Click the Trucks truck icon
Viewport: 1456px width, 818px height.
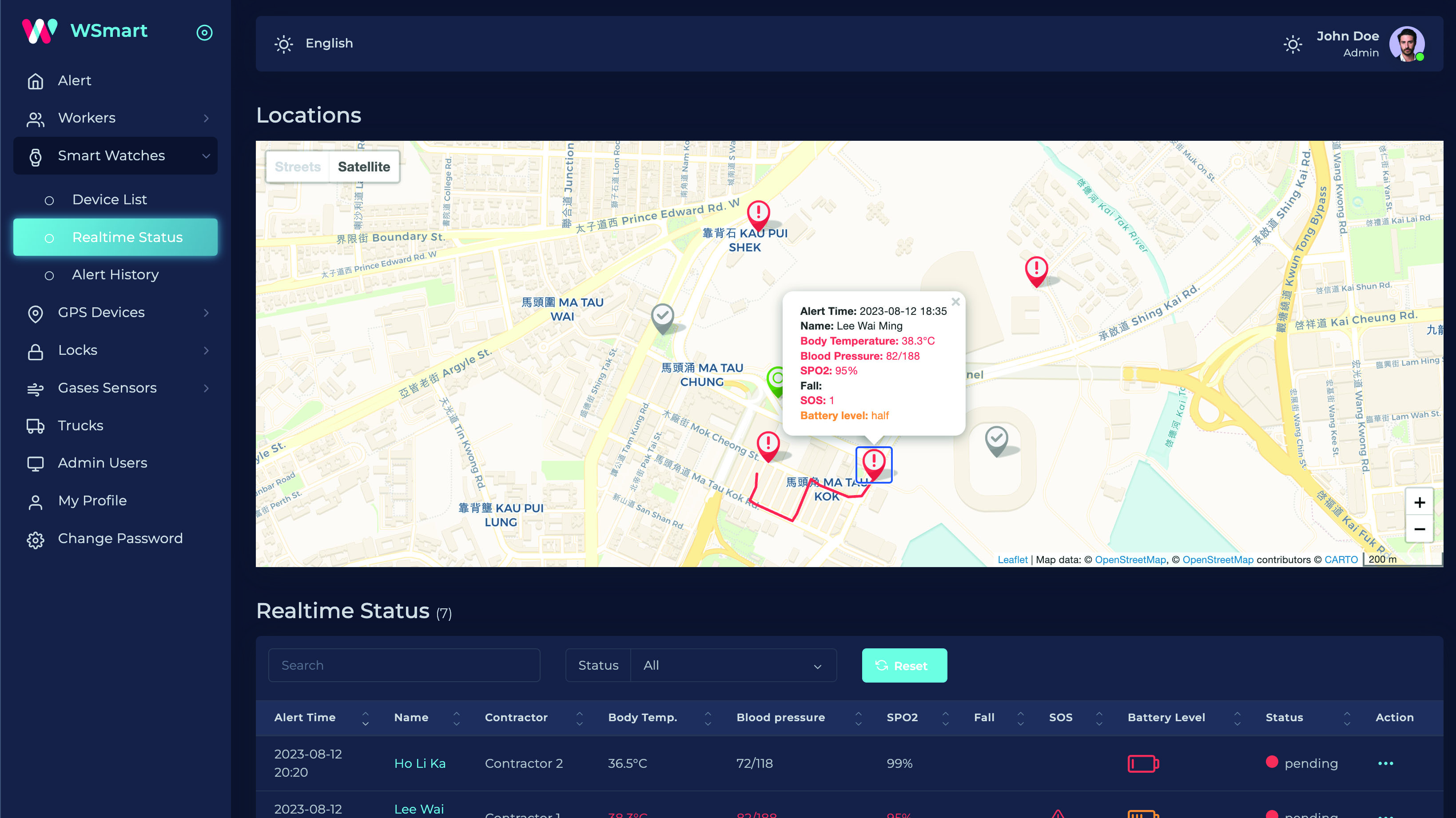[36, 426]
